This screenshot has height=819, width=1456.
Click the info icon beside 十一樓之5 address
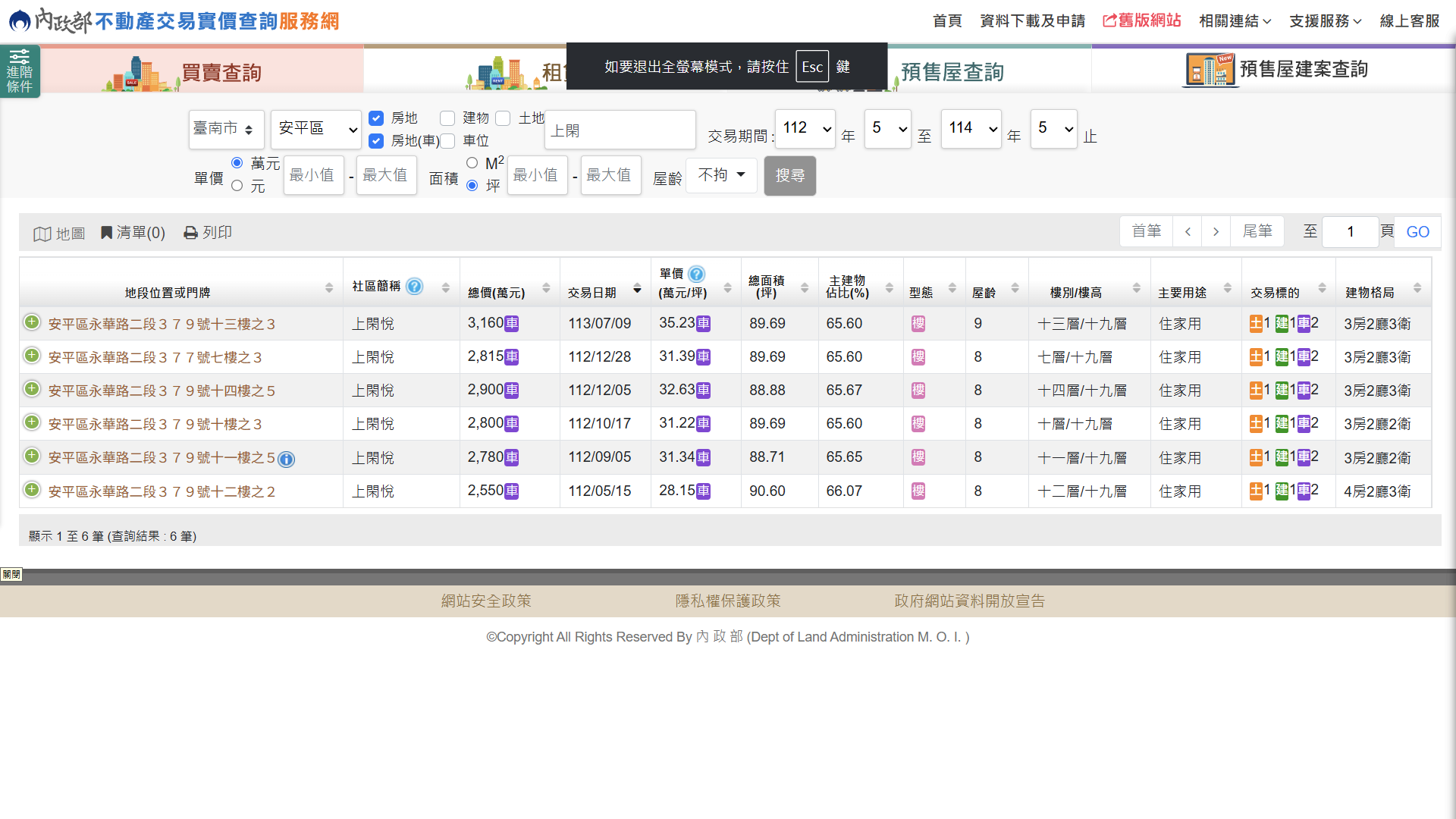[x=286, y=459]
